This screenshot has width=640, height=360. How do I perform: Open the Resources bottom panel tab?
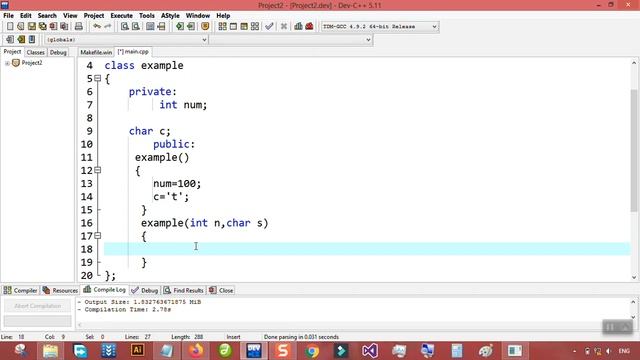tap(60, 290)
